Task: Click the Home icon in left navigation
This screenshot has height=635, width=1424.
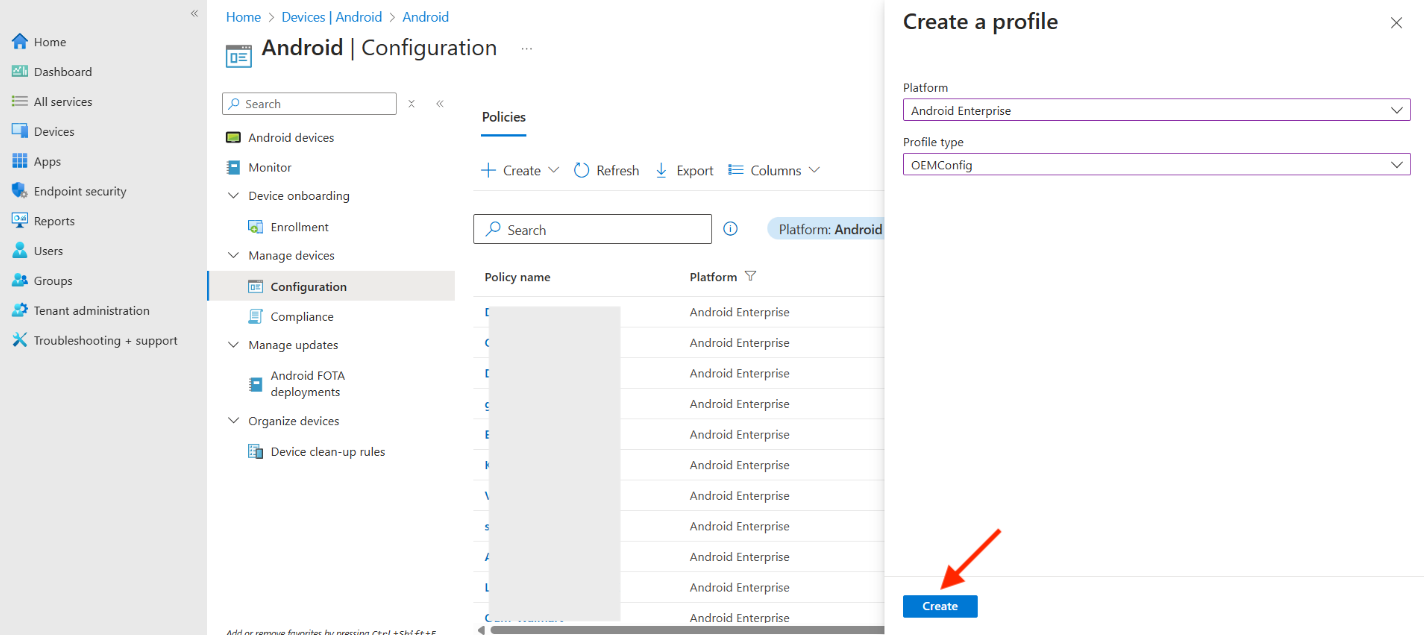Action: (19, 42)
